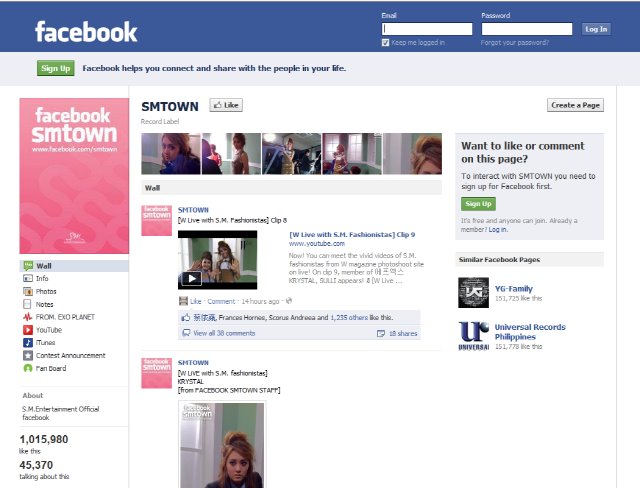Viewport: 640px width, 488px height.
Task: Open the Notes section
Action: (44, 304)
